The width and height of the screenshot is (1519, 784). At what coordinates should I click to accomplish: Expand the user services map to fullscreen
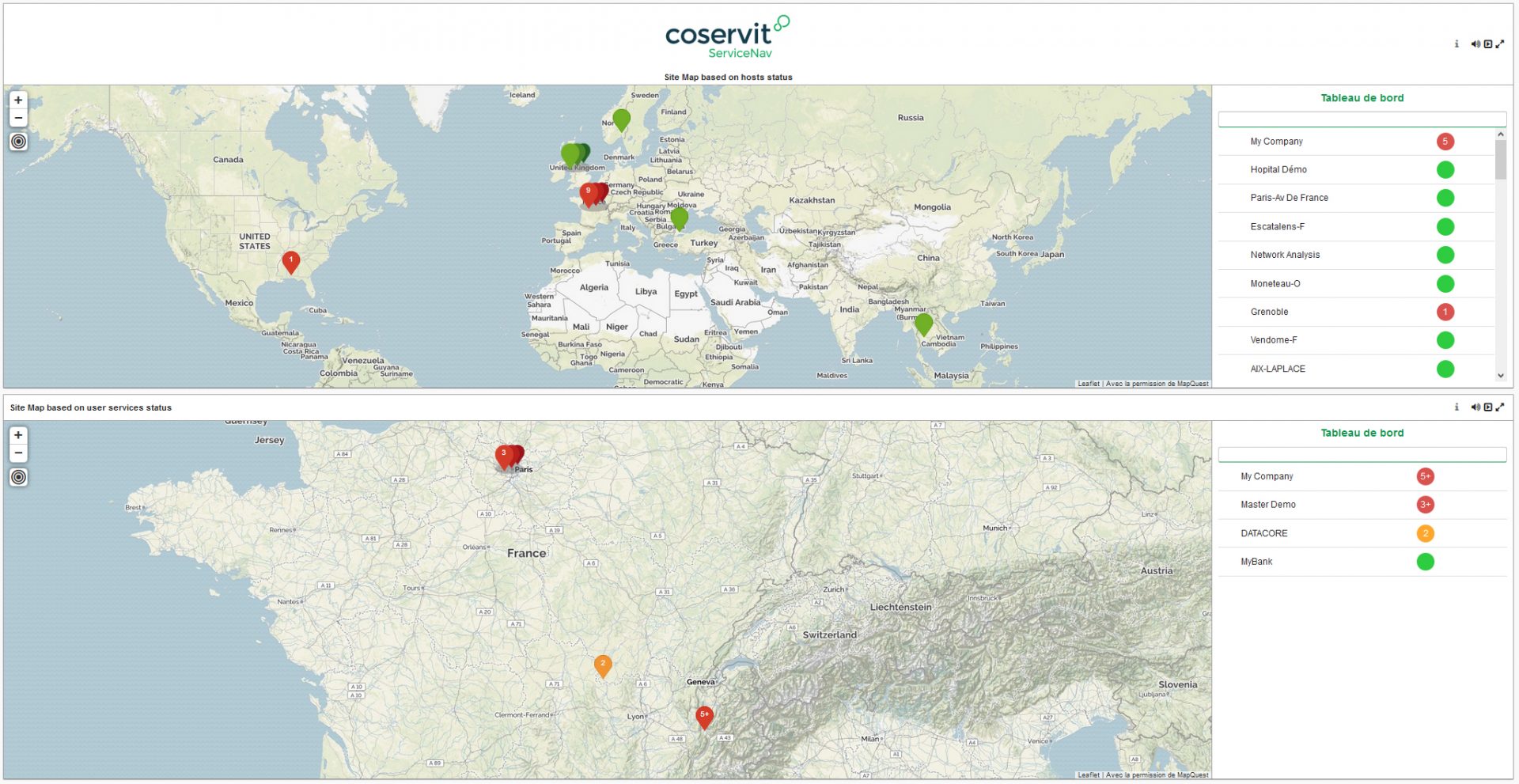pos(1500,407)
